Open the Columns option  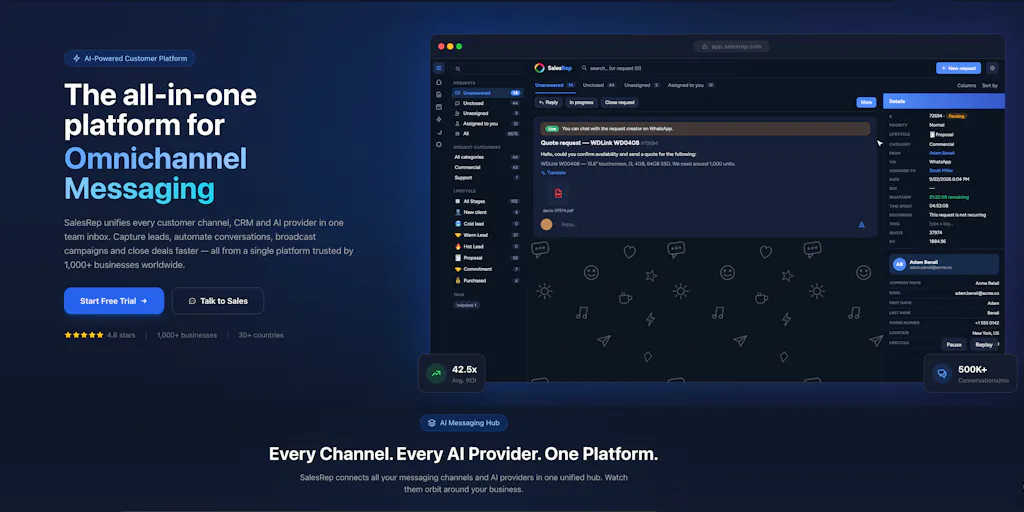(967, 86)
